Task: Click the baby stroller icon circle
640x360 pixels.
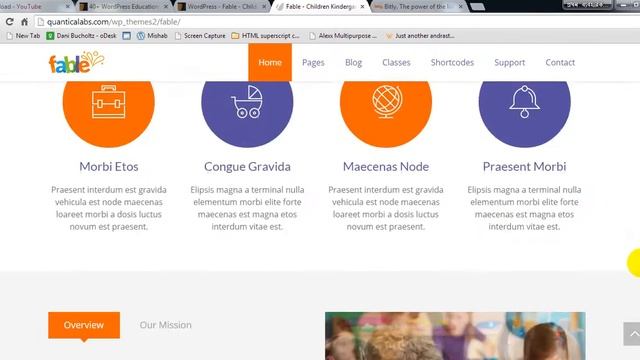Action: (x=247, y=113)
